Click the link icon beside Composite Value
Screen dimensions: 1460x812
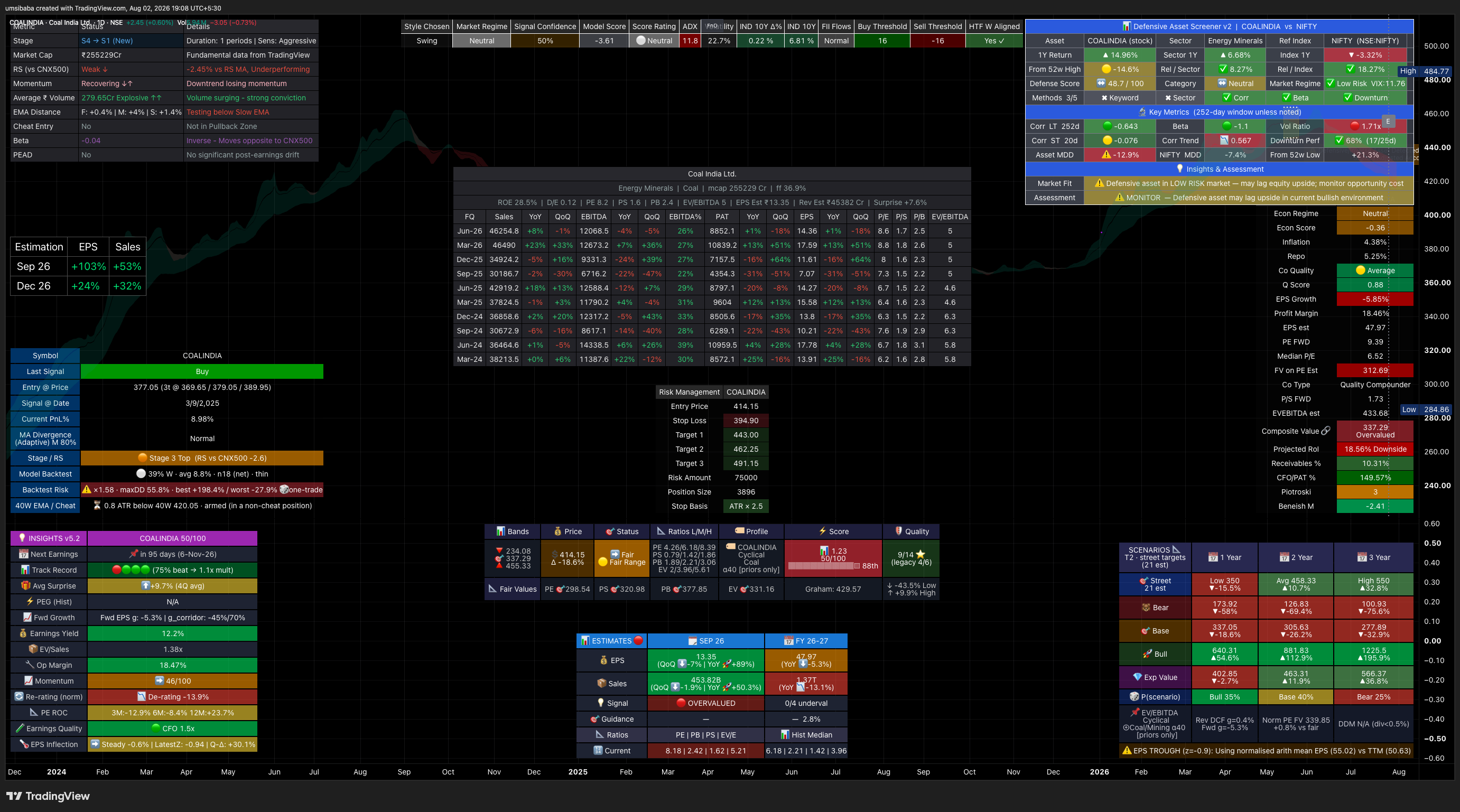pyautogui.click(x=1326, y=431)
